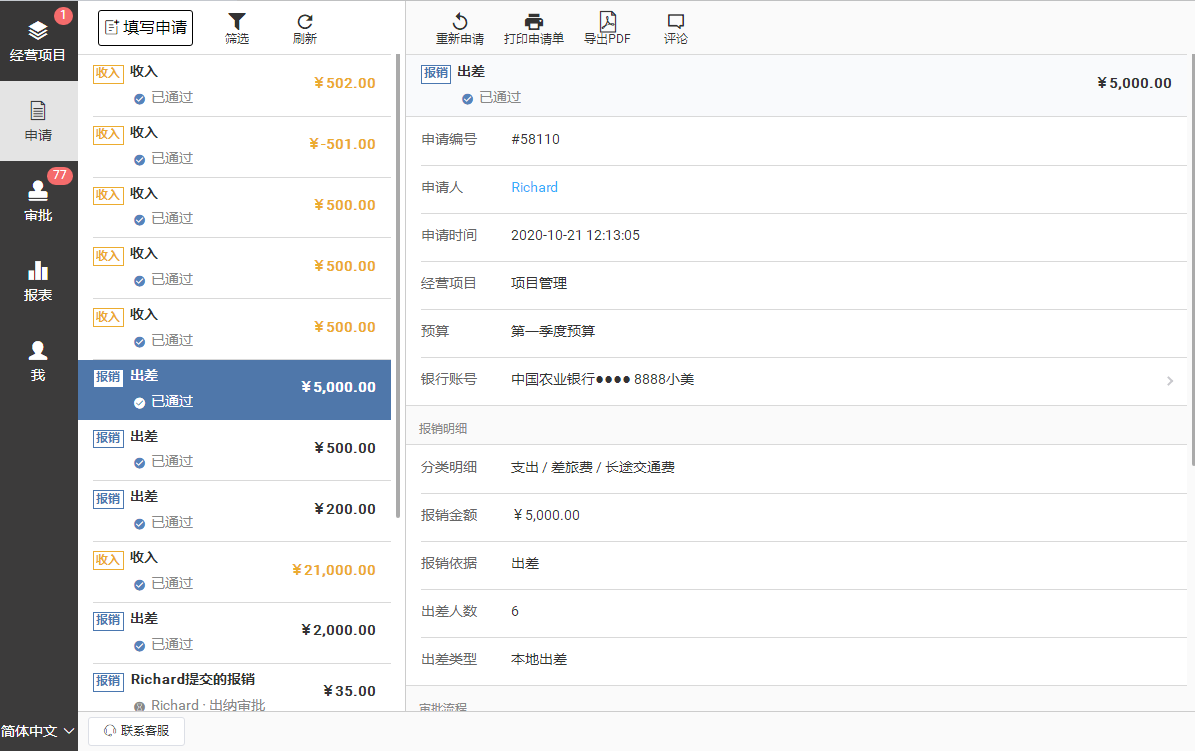Go to 申请 sidebar section
1195x752 pixels.
38,121
